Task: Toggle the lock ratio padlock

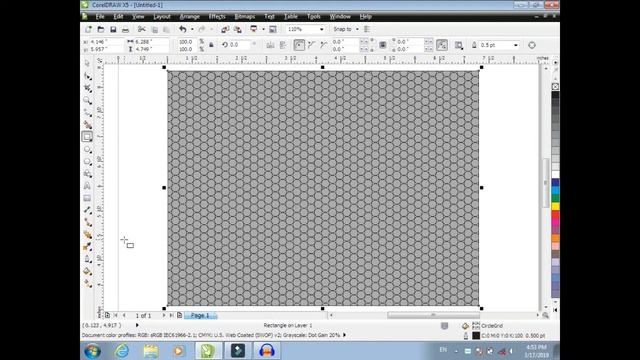Action: 211,45
